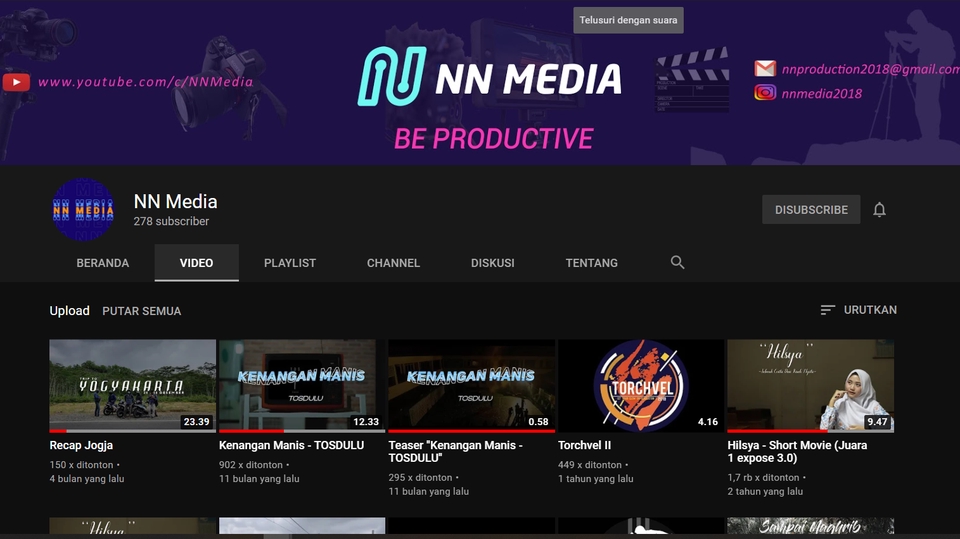Open the Teaser Kenangan Manis 0.58 thumbnail
Viewport: 960px width, 539px height.
pos(471,386)
